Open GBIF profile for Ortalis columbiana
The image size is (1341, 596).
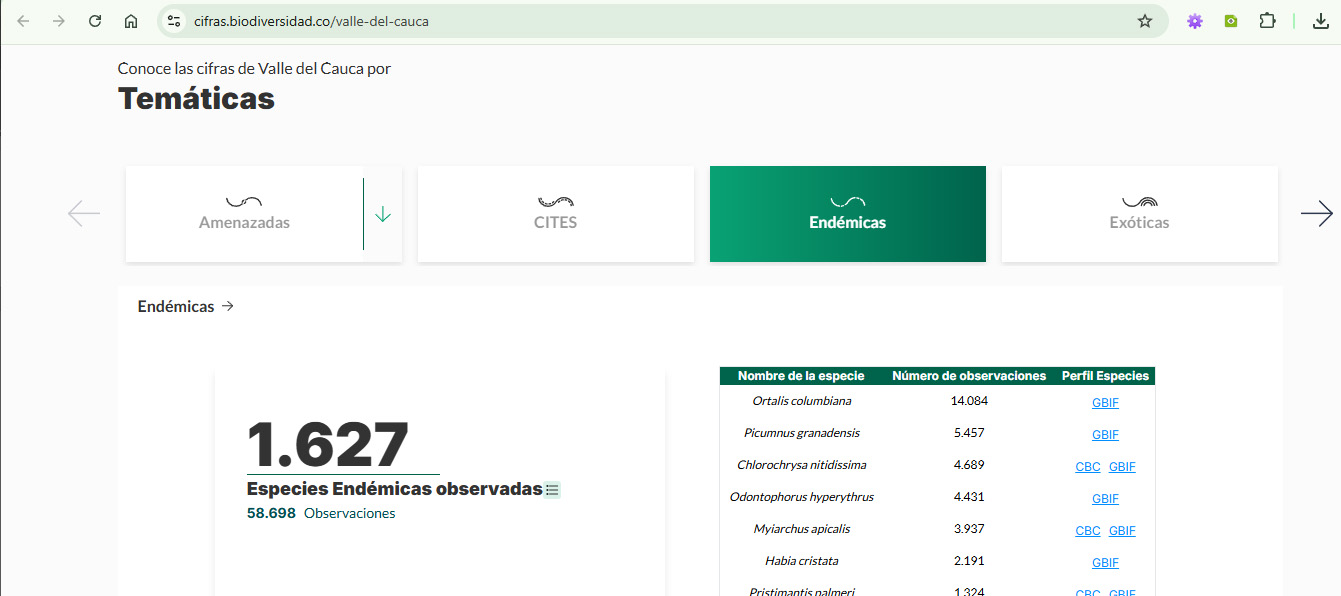pyautogui.click(x=1105, y=403)
